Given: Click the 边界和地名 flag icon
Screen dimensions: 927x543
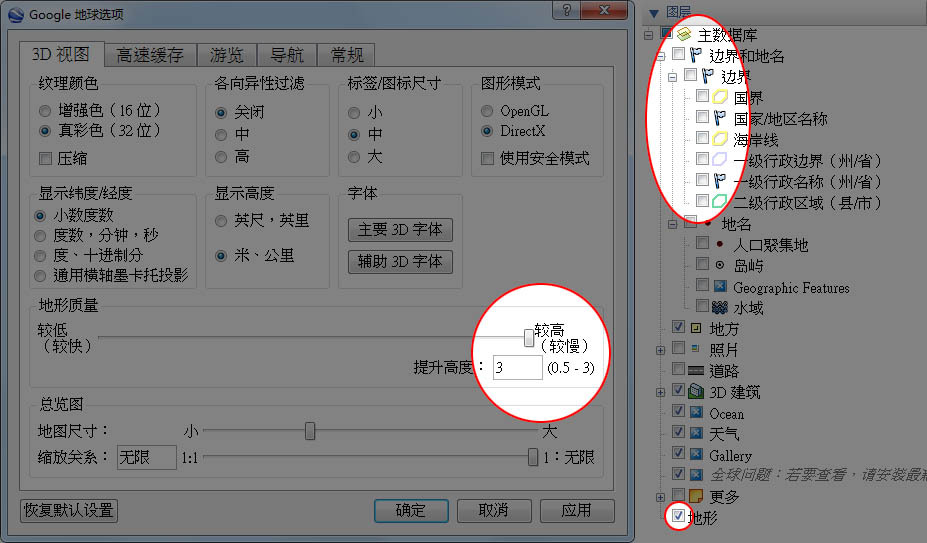Looking at the screenshot, I should [x=696, y=55].
